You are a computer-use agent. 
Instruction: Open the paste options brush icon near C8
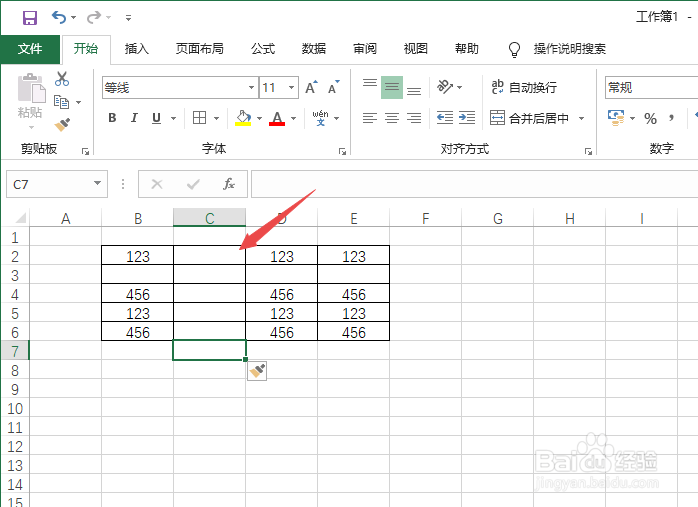[x=257, y=371]
